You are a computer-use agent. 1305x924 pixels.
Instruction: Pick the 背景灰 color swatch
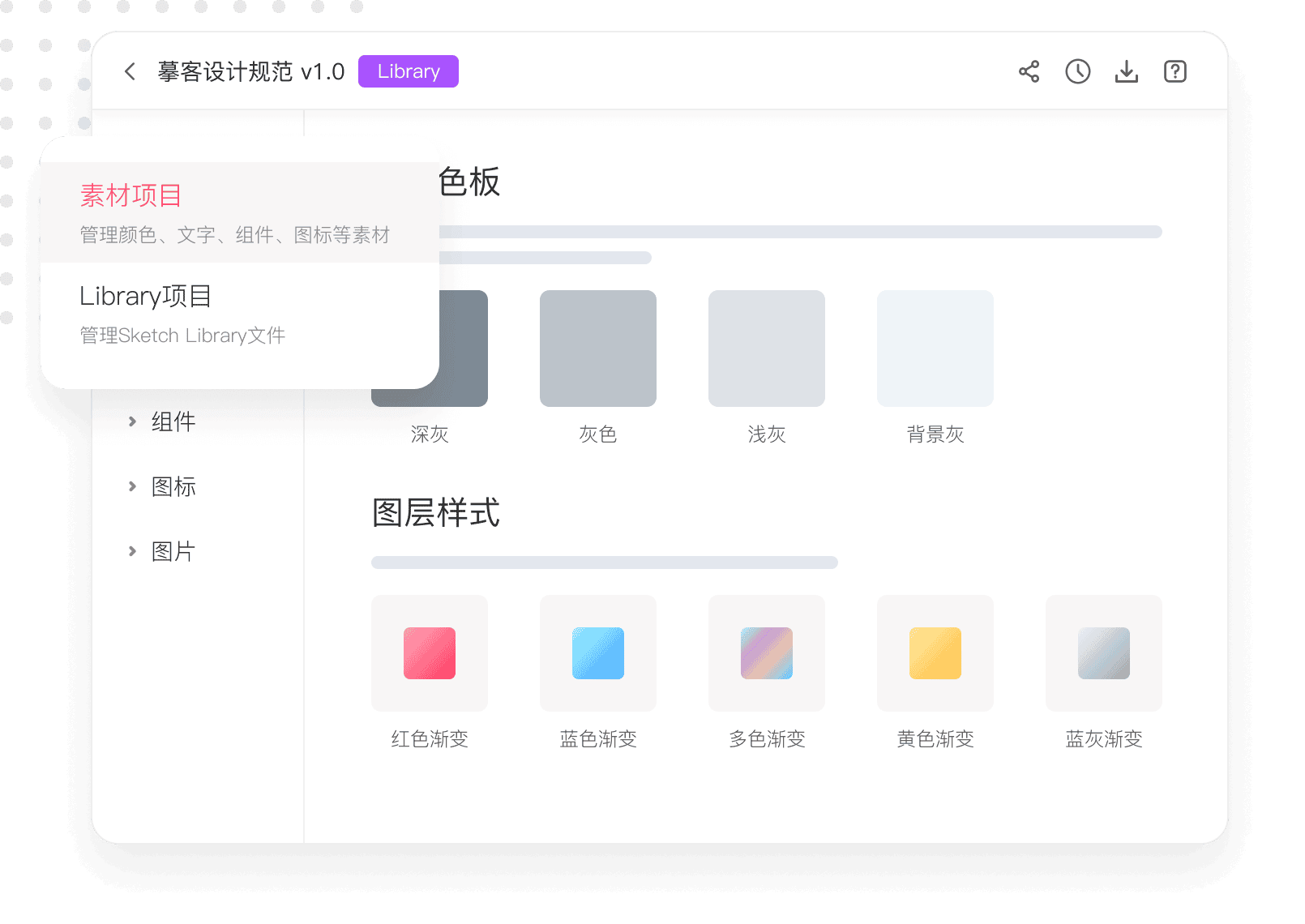[935, 349]
